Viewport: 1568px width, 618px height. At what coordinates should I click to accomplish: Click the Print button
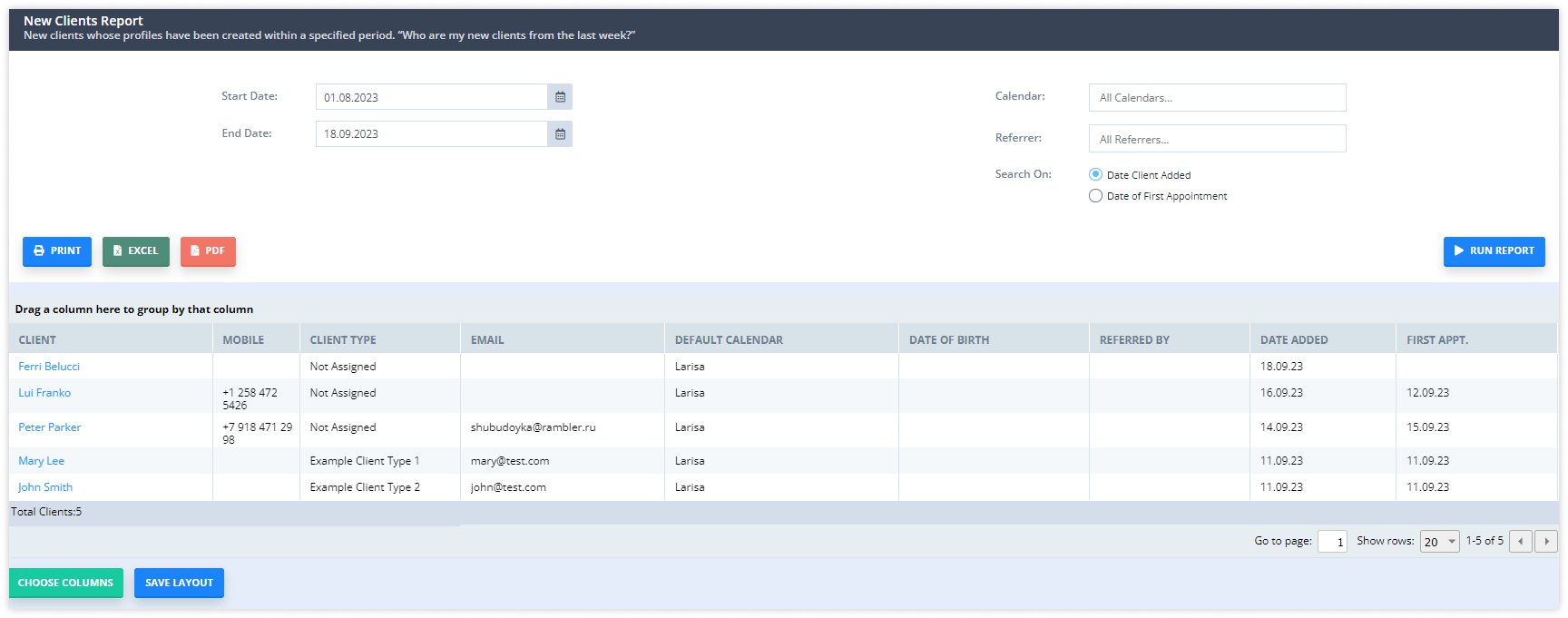(57, 251)
